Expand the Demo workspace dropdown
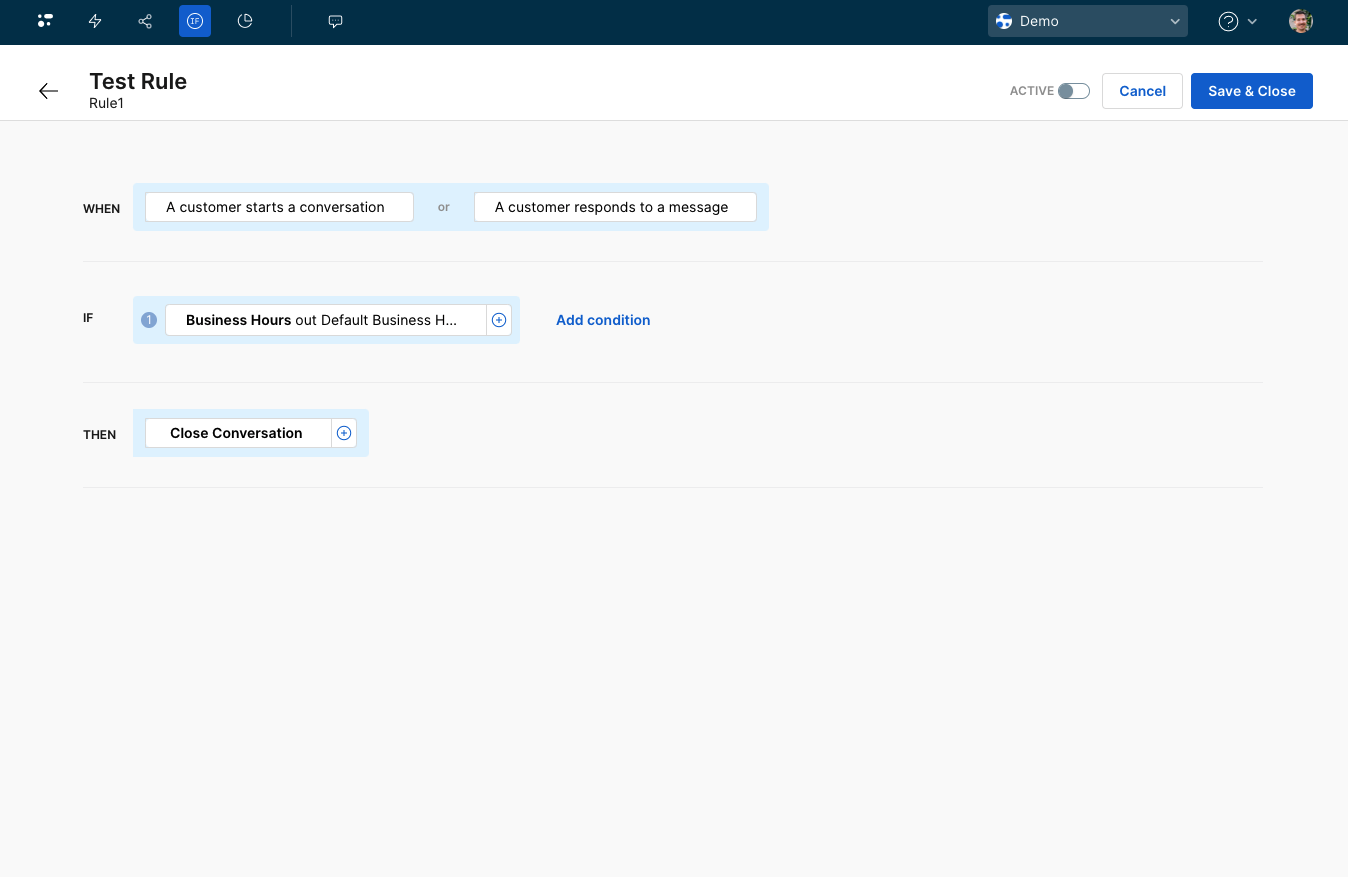 (x=1087, y=21)
